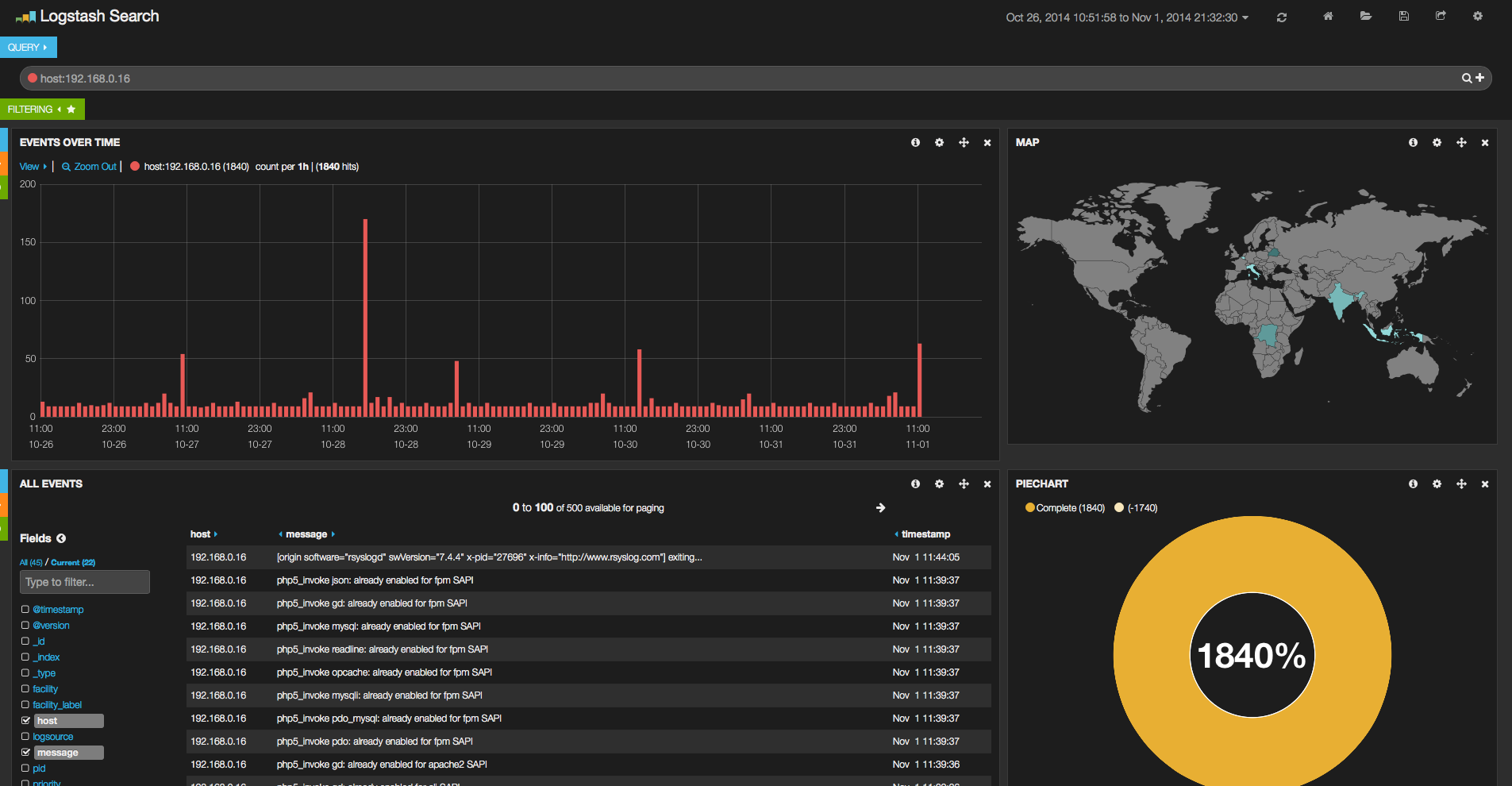Enable the logsource field checkbox
The width and height of the screenshot is (1512, 786).
click(25, 737)
